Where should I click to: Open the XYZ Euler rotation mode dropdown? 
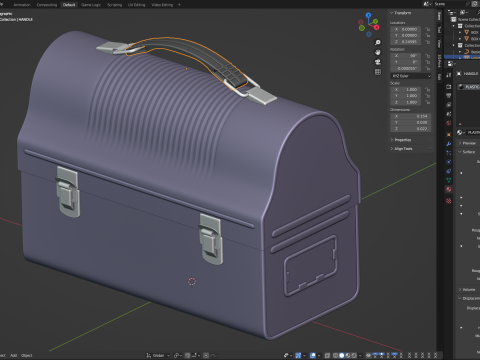click(411, 76)
